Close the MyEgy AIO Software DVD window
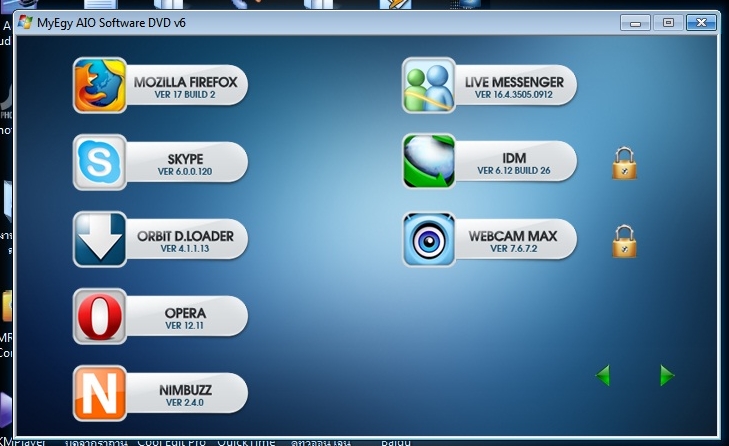Image resolution: width=729 pixels, height=446 pixels. pos(701,23)
